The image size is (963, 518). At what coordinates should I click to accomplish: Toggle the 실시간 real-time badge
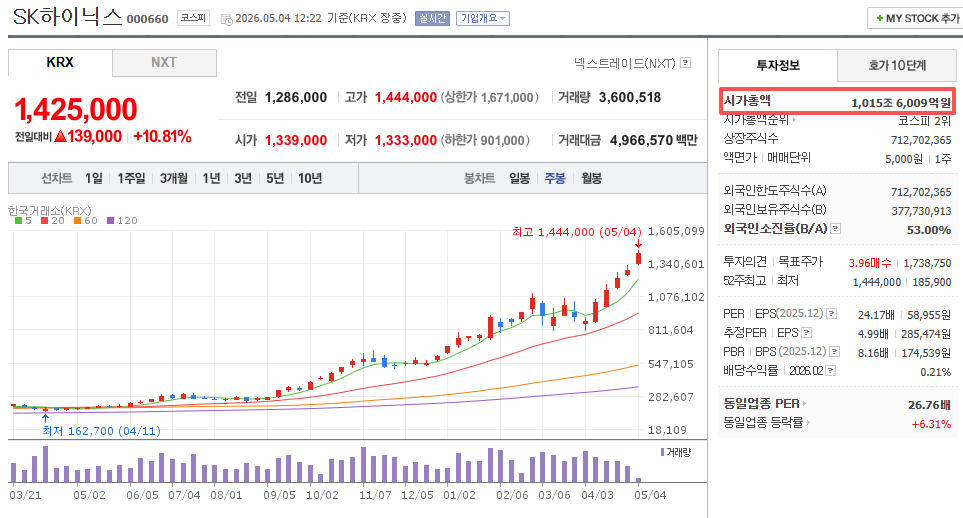(432, 18)
